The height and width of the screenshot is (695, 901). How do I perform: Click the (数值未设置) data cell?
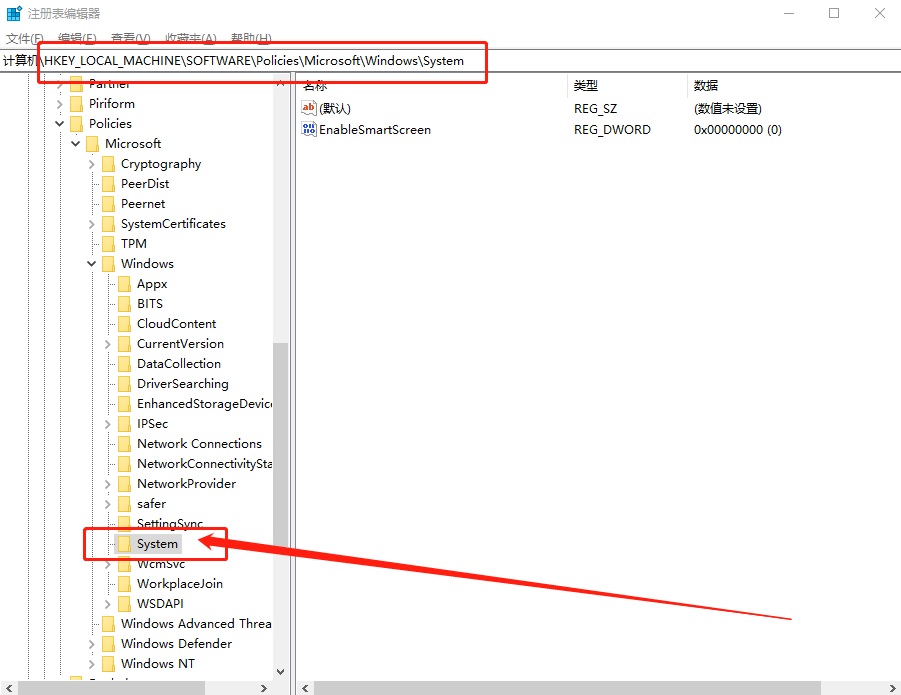tap(727, 109)
